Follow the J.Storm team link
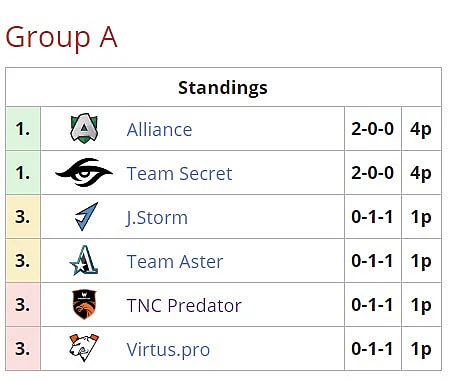The width and height of the screenshot is (452, 380). [x=157, y=218]
